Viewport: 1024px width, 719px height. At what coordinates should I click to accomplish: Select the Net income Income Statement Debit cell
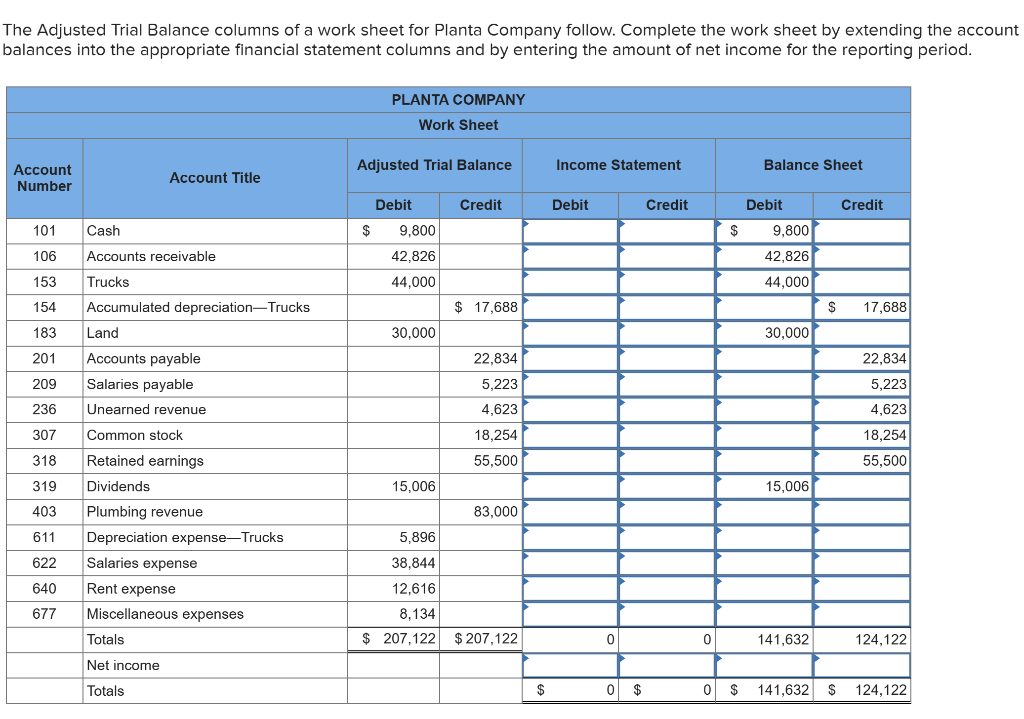pyautogui.click(x=570, y=664)
